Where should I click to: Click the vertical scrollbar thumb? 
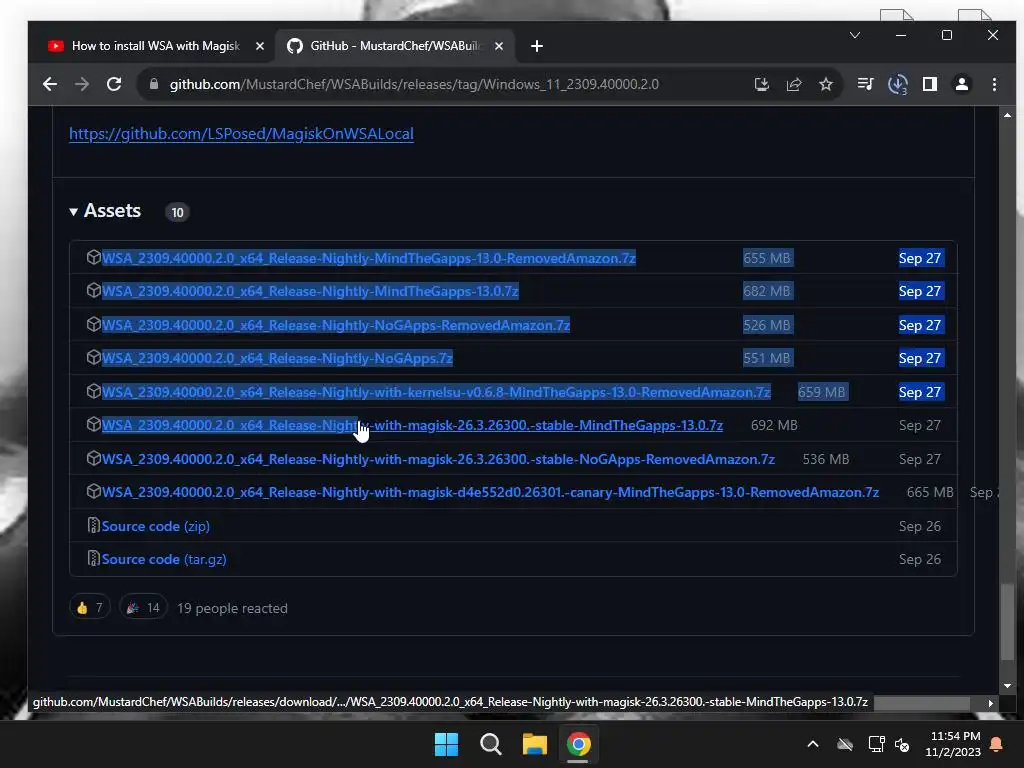(1008, 622)
